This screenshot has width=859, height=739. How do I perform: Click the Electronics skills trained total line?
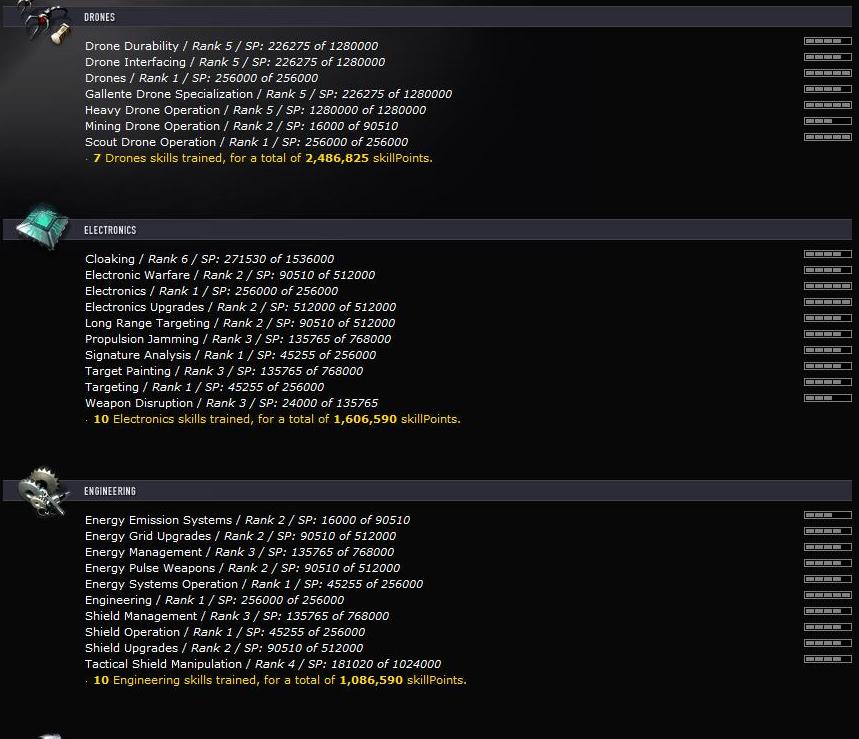coord(276,419)
